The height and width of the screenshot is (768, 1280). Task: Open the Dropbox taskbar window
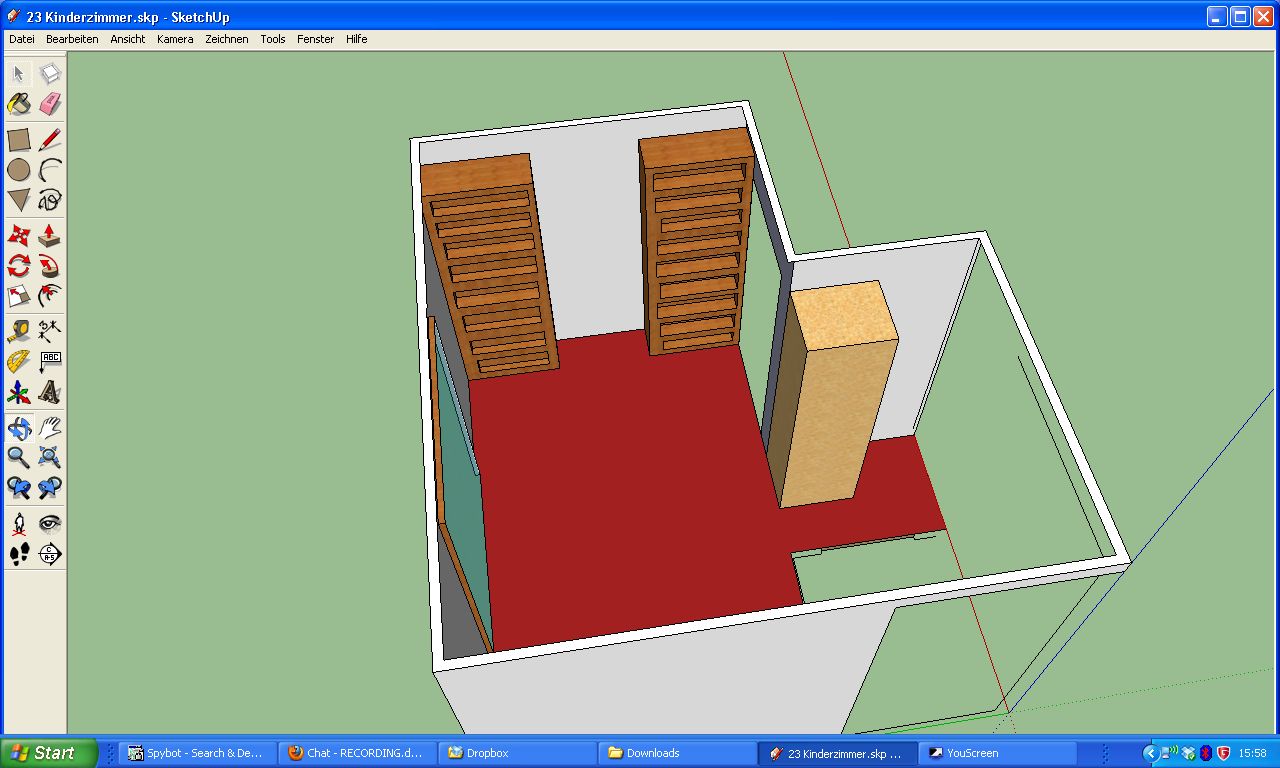pyautogui.click(x=517, y=753)
